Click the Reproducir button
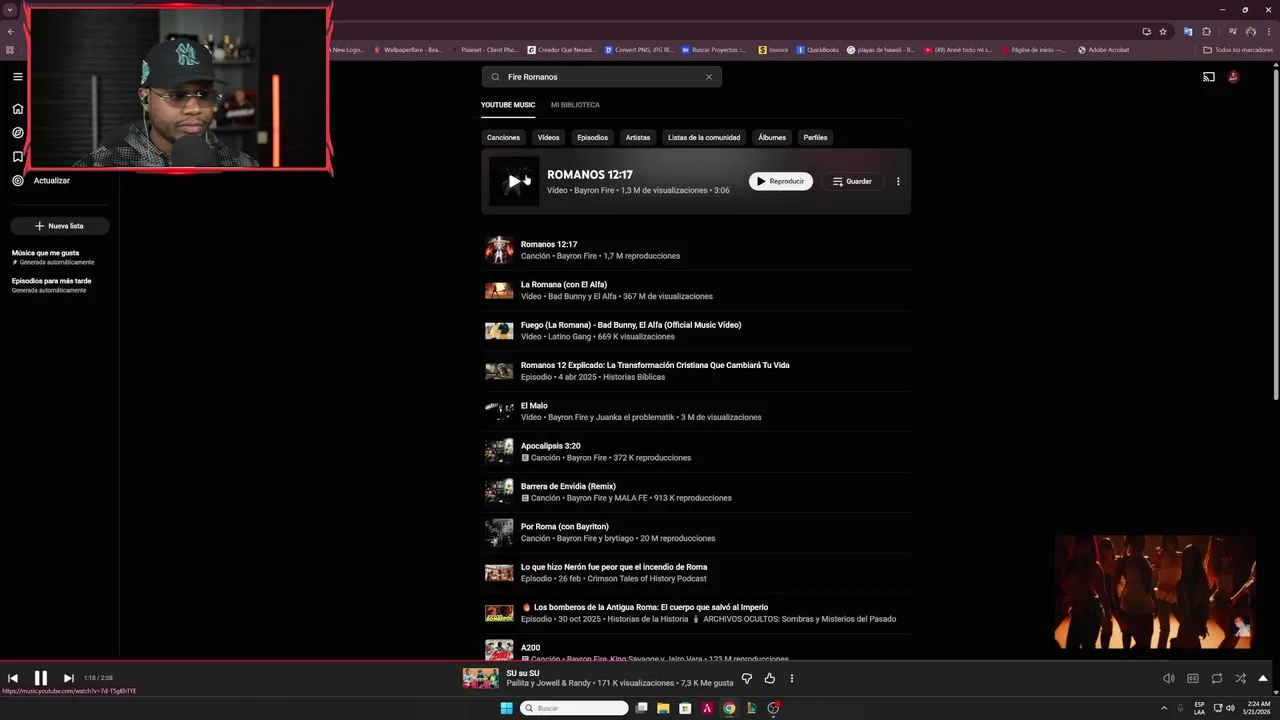 coord(781,181)
